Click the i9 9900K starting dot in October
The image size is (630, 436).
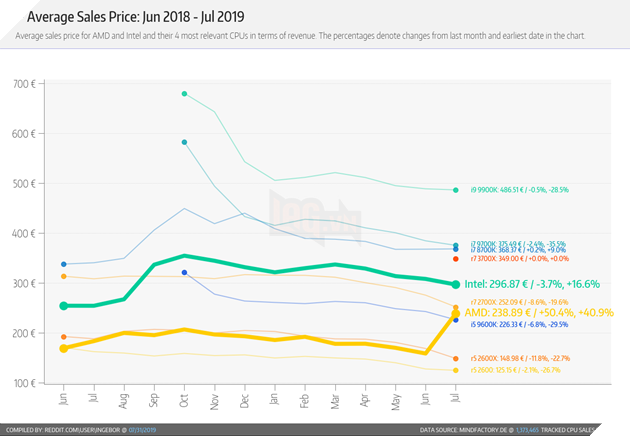(185, 94)
